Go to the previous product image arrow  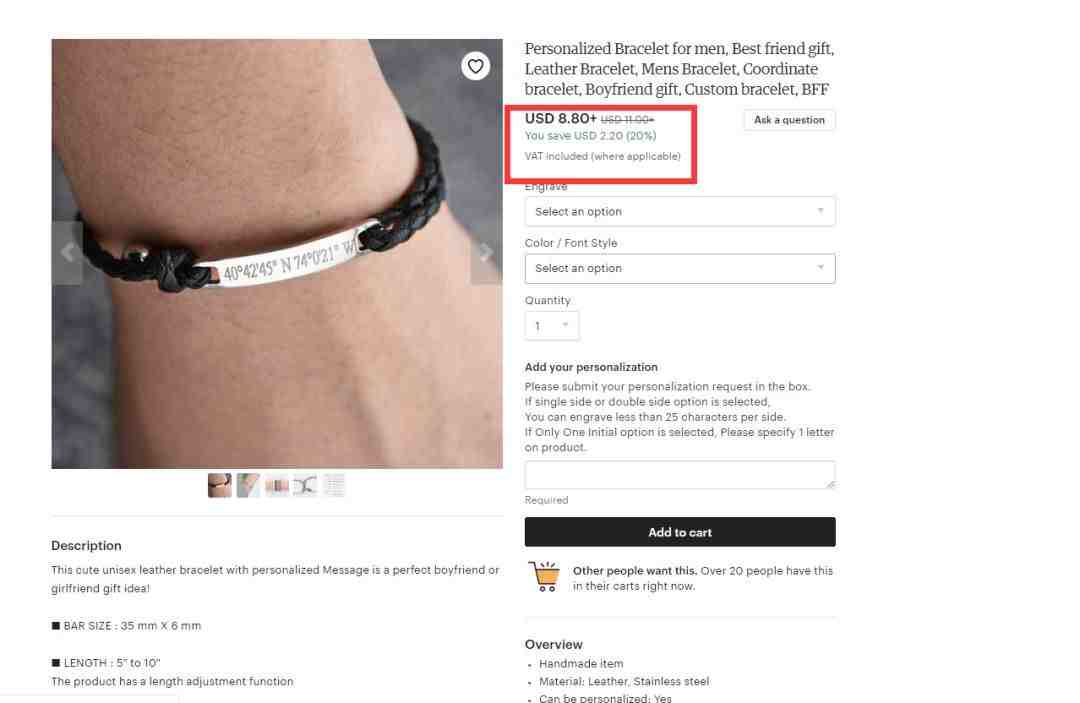pyautogui.click(x=68, y=253)
